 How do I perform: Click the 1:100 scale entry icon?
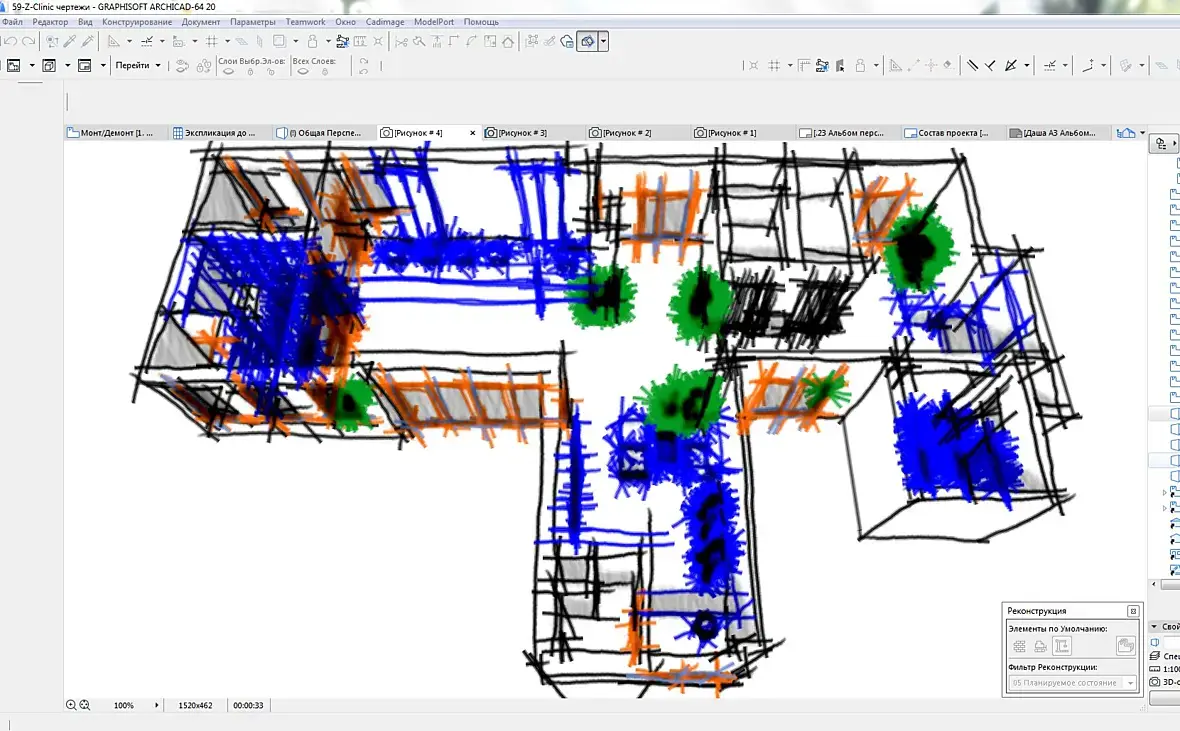click(1155, 669)
